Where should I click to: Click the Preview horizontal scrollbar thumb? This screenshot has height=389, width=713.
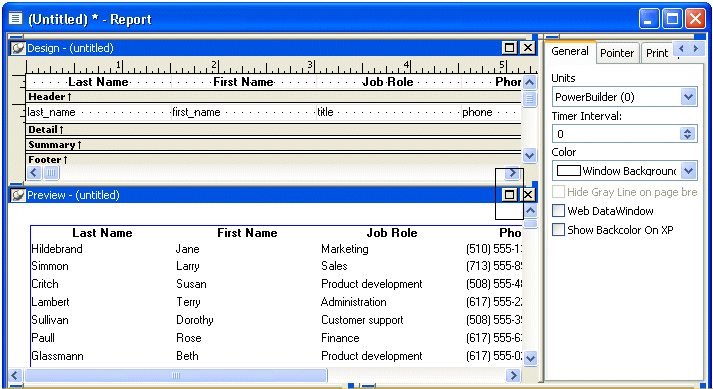(176, 375)
